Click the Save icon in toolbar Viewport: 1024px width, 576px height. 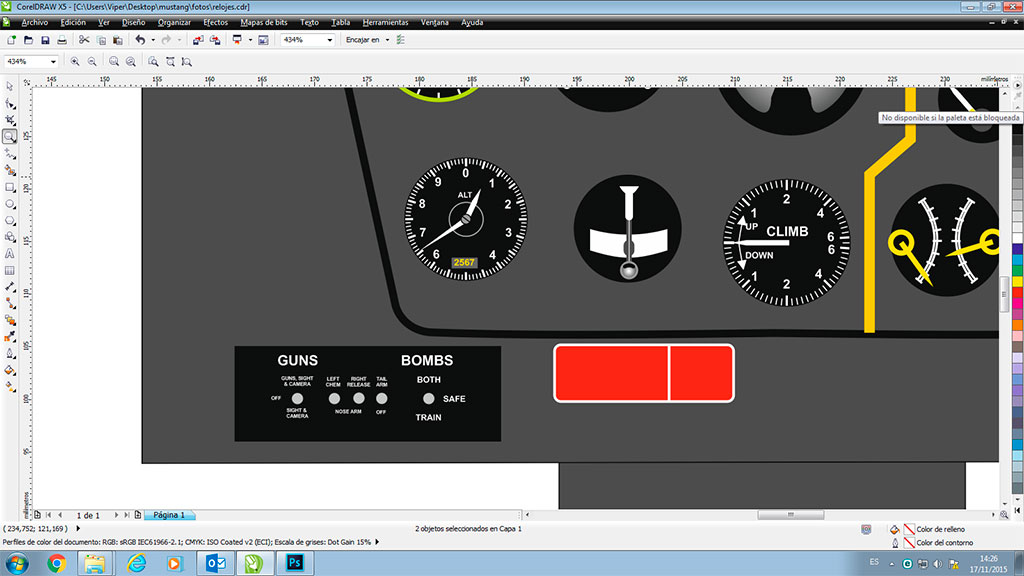(45, 40)
